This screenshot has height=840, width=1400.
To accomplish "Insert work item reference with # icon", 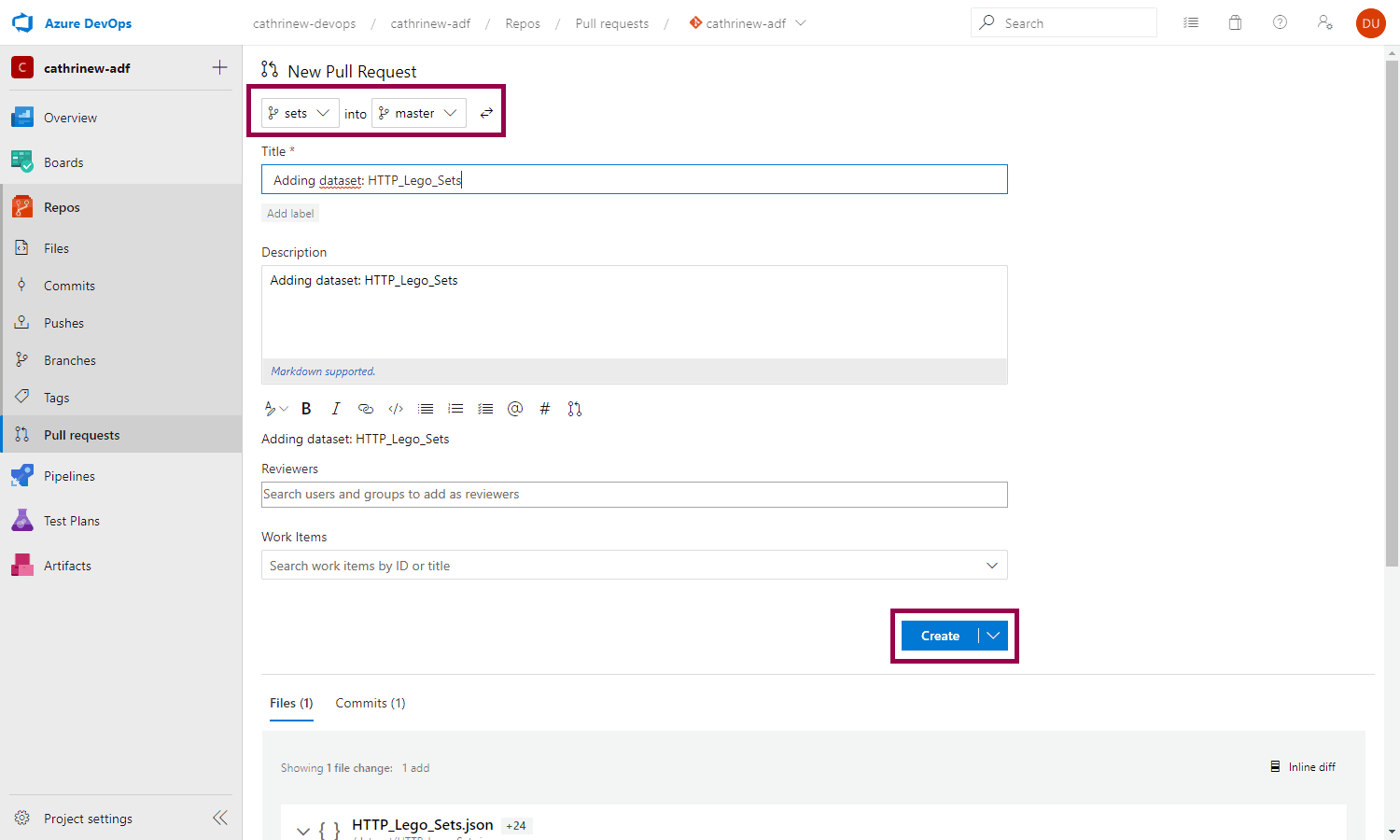I will 545,409.
